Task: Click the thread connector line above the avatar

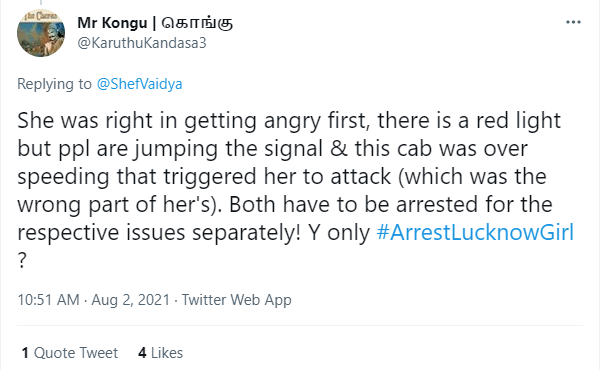Action: click(x=41, y=2)
